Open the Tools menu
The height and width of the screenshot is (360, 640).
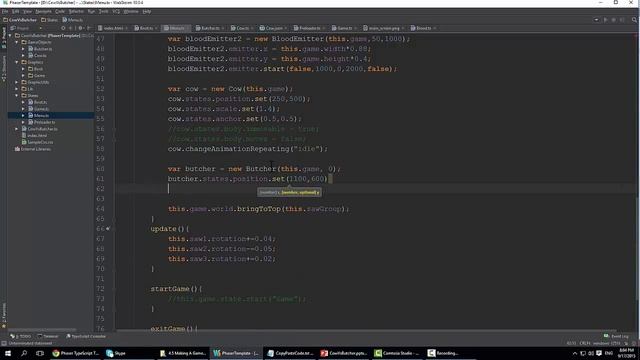(104, 11)
